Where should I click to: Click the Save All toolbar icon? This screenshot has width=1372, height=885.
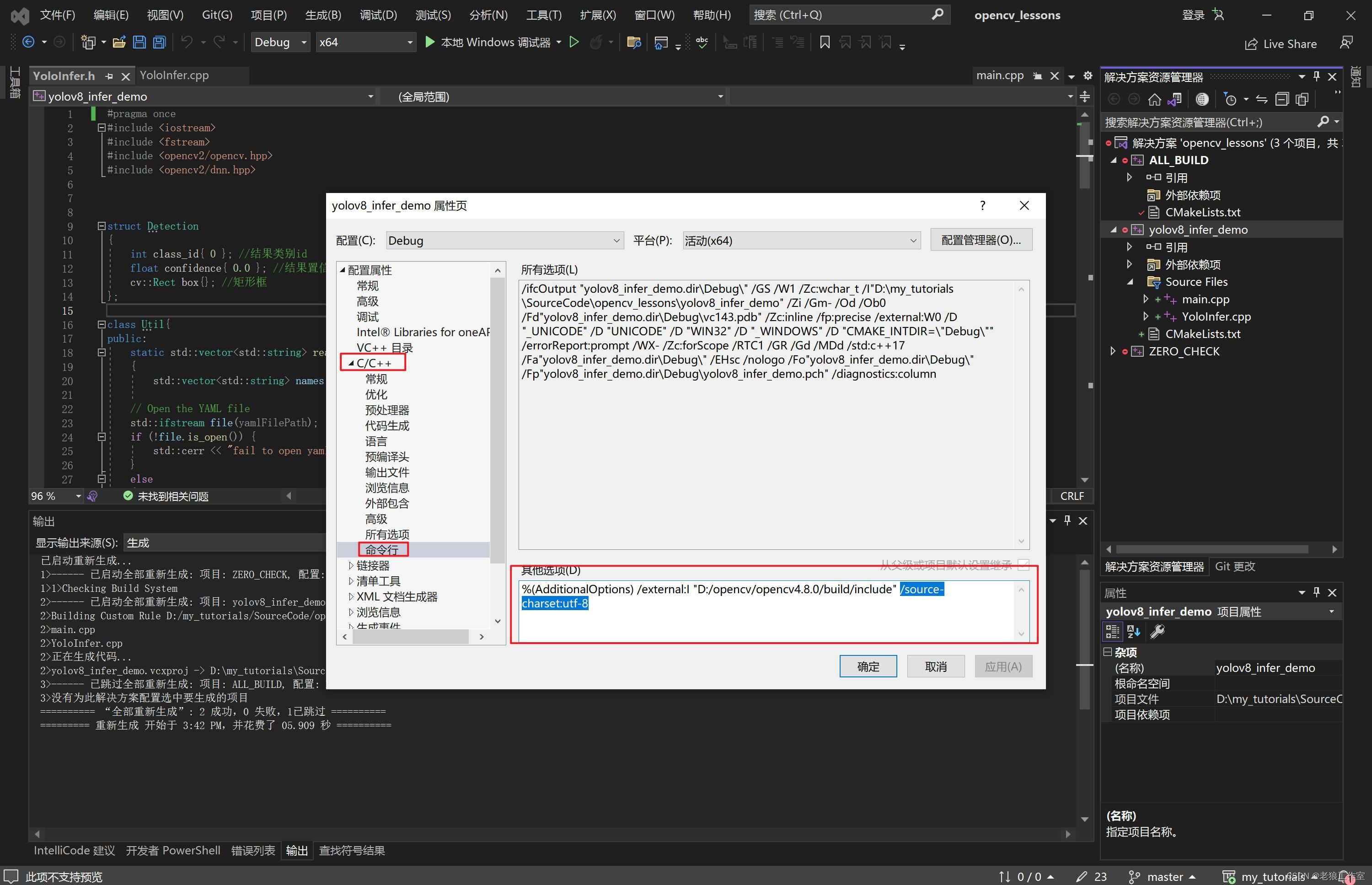coord(159,42)
